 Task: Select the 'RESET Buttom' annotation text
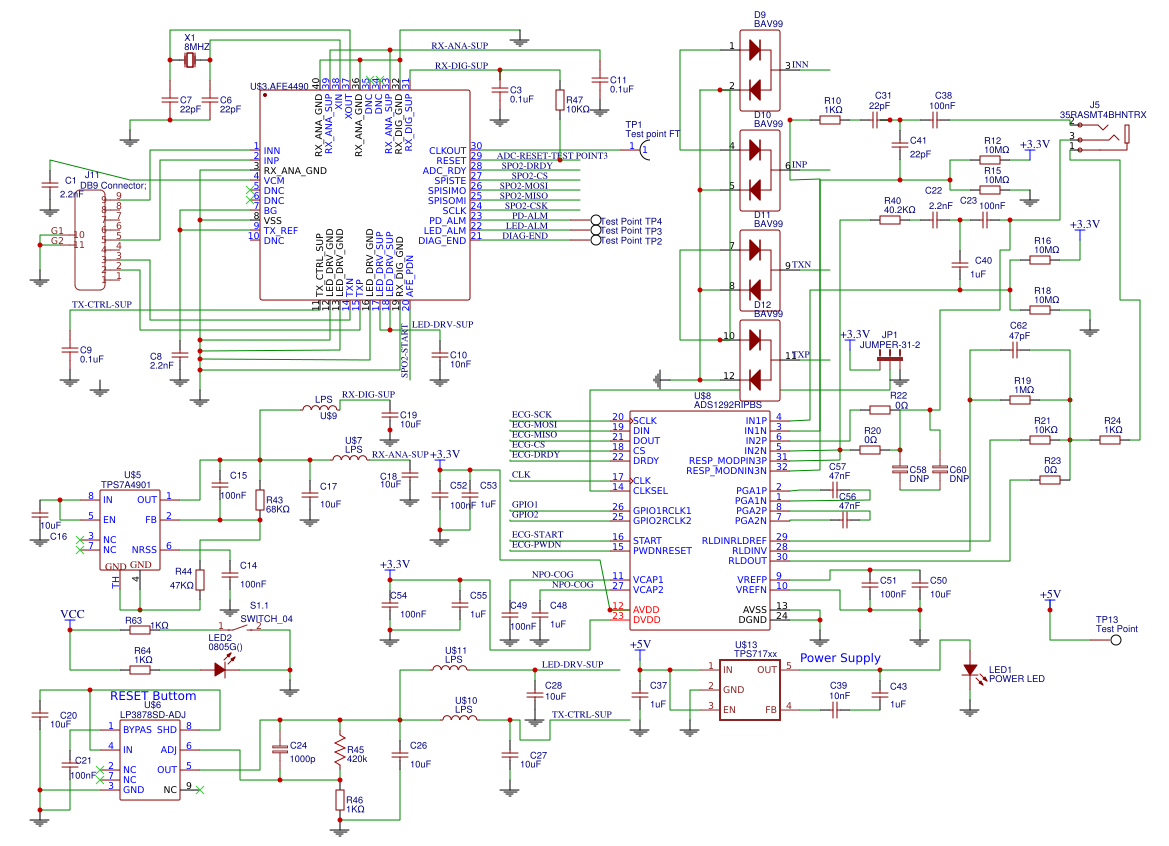(153, 695)
